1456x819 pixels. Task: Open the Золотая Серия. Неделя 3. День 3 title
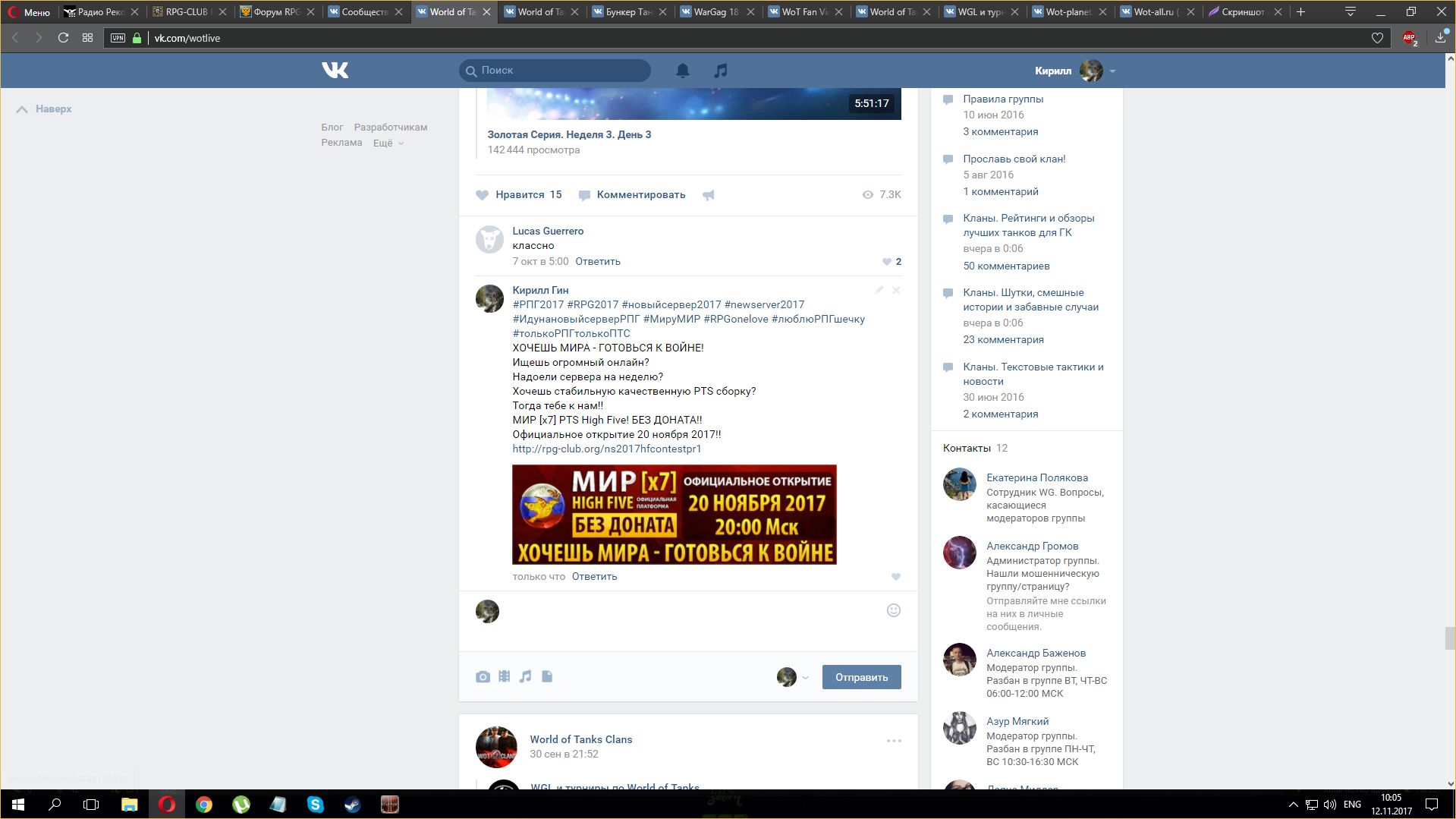click(569, 135)
